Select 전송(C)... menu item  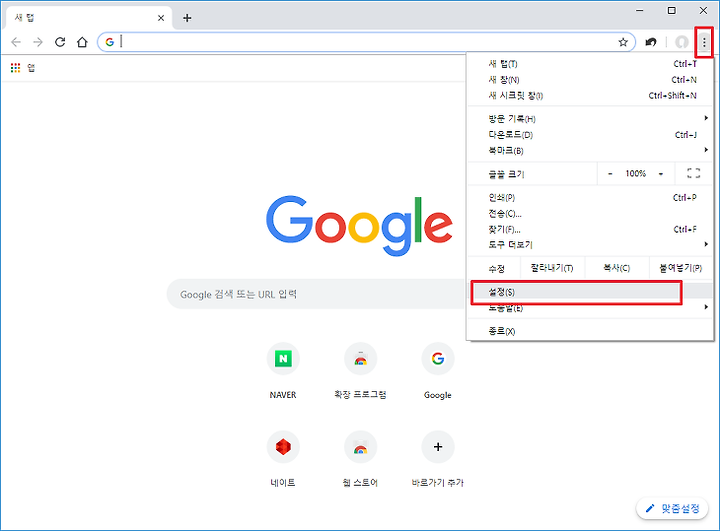click(x=590, y=213)
